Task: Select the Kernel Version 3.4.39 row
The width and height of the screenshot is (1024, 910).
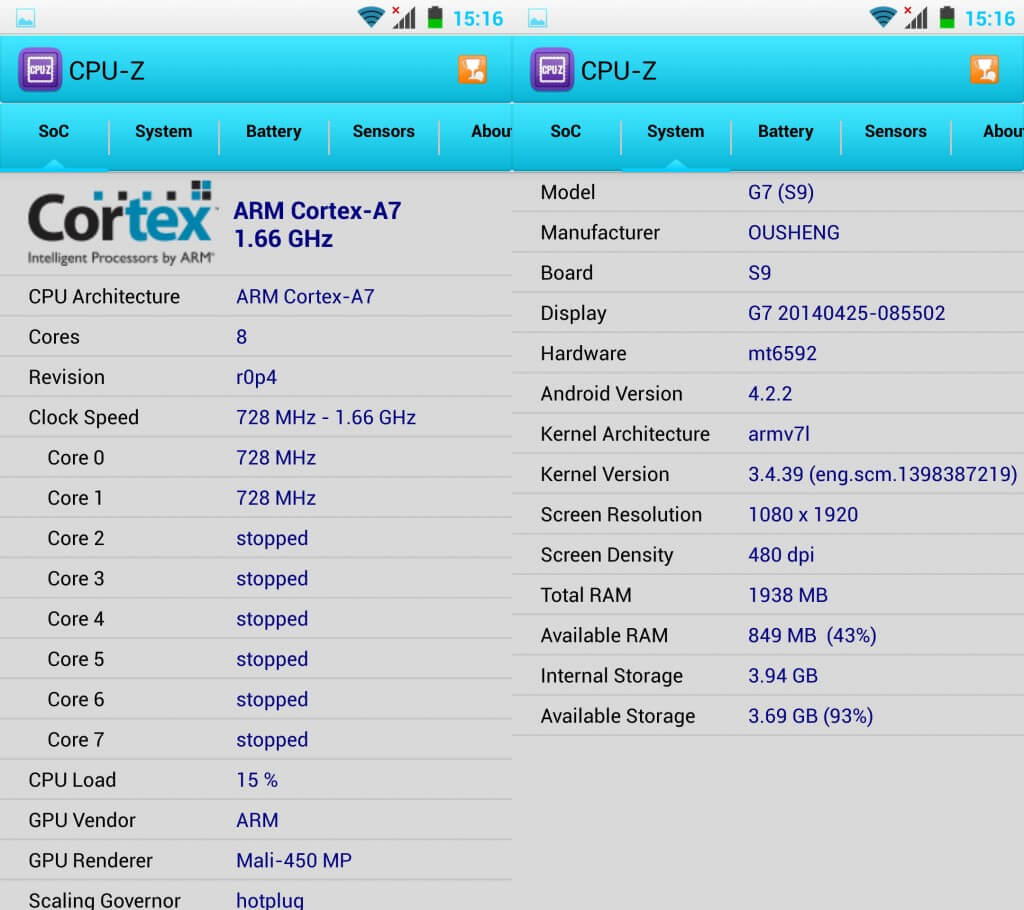Action: coord(768,474)
